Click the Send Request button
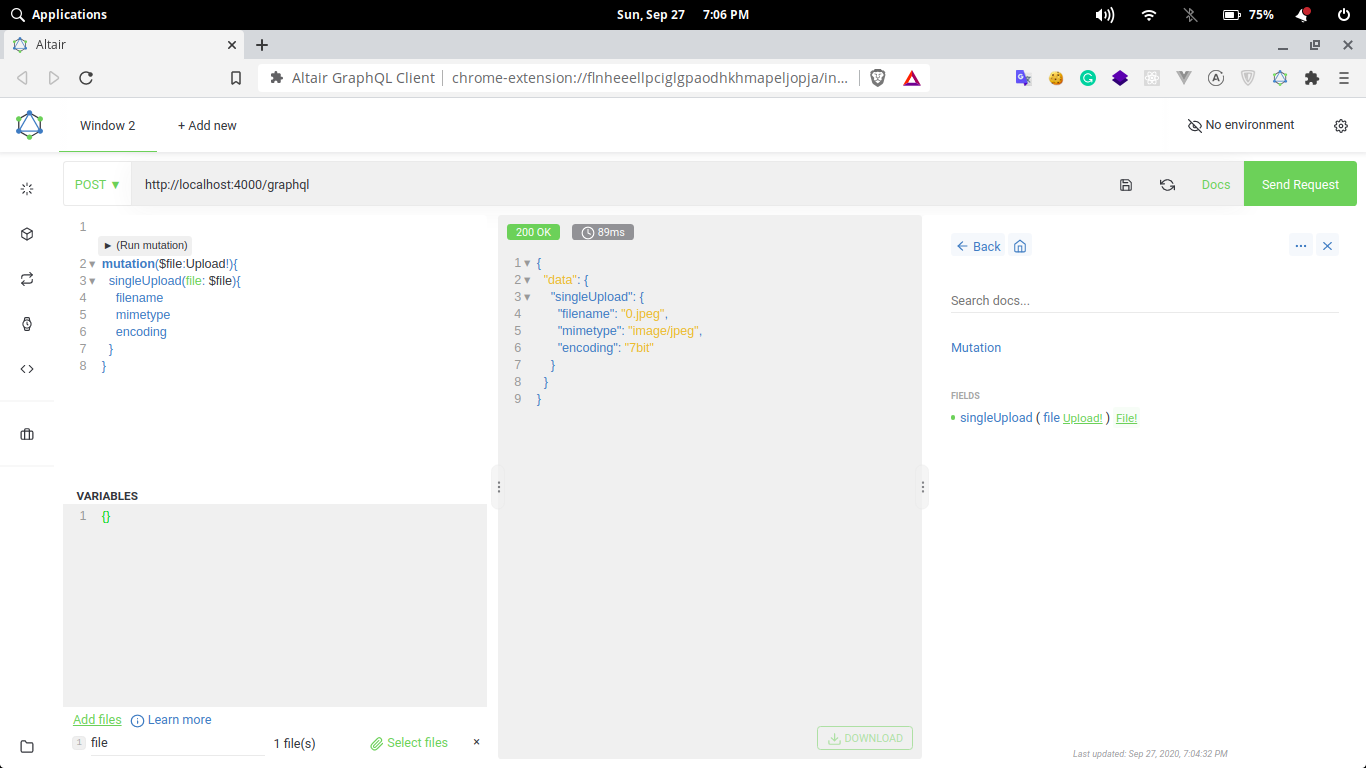Viewport: 1366px width, 768px height. [x=1299, y=184]
